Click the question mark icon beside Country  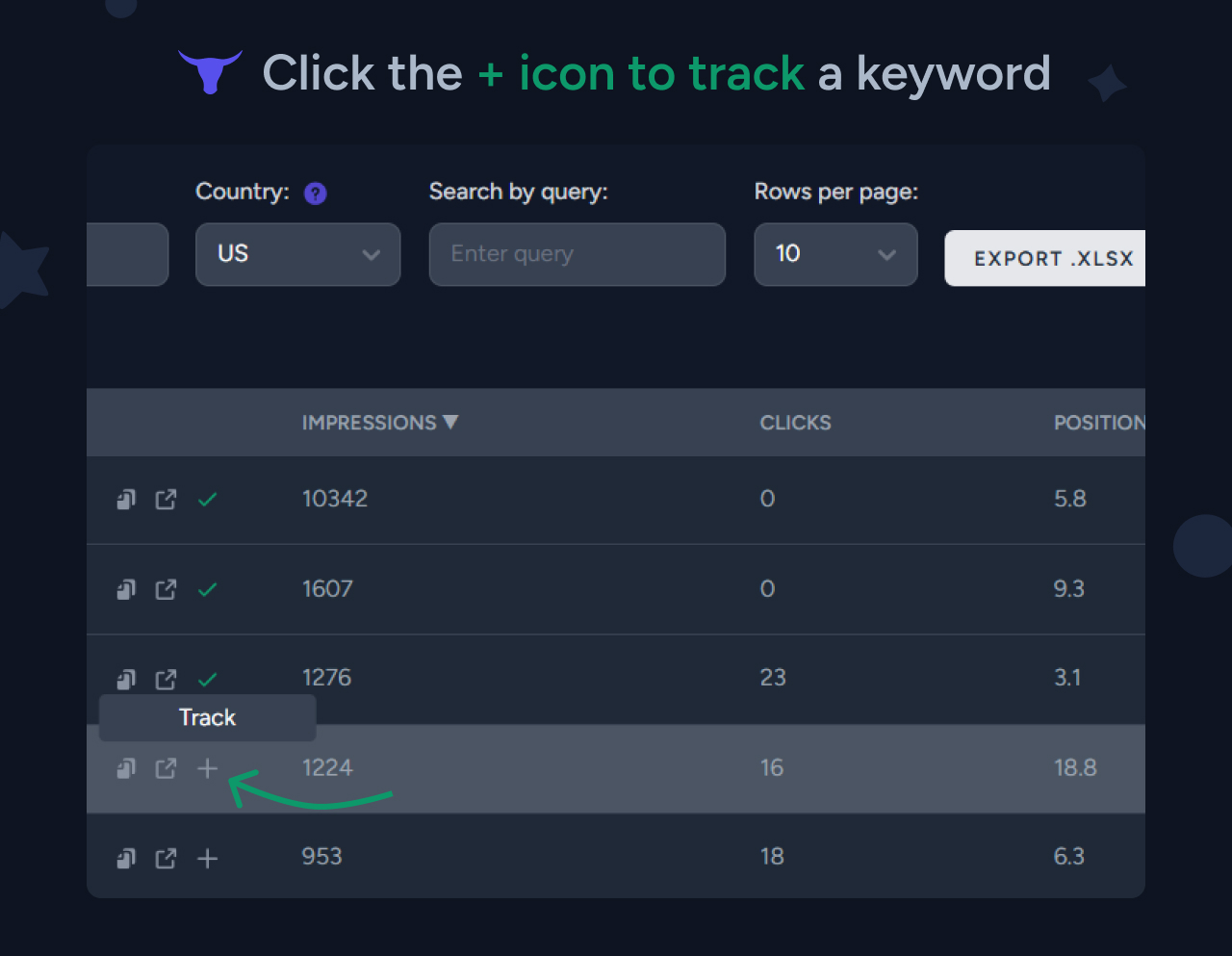click(x=315, y=193)
